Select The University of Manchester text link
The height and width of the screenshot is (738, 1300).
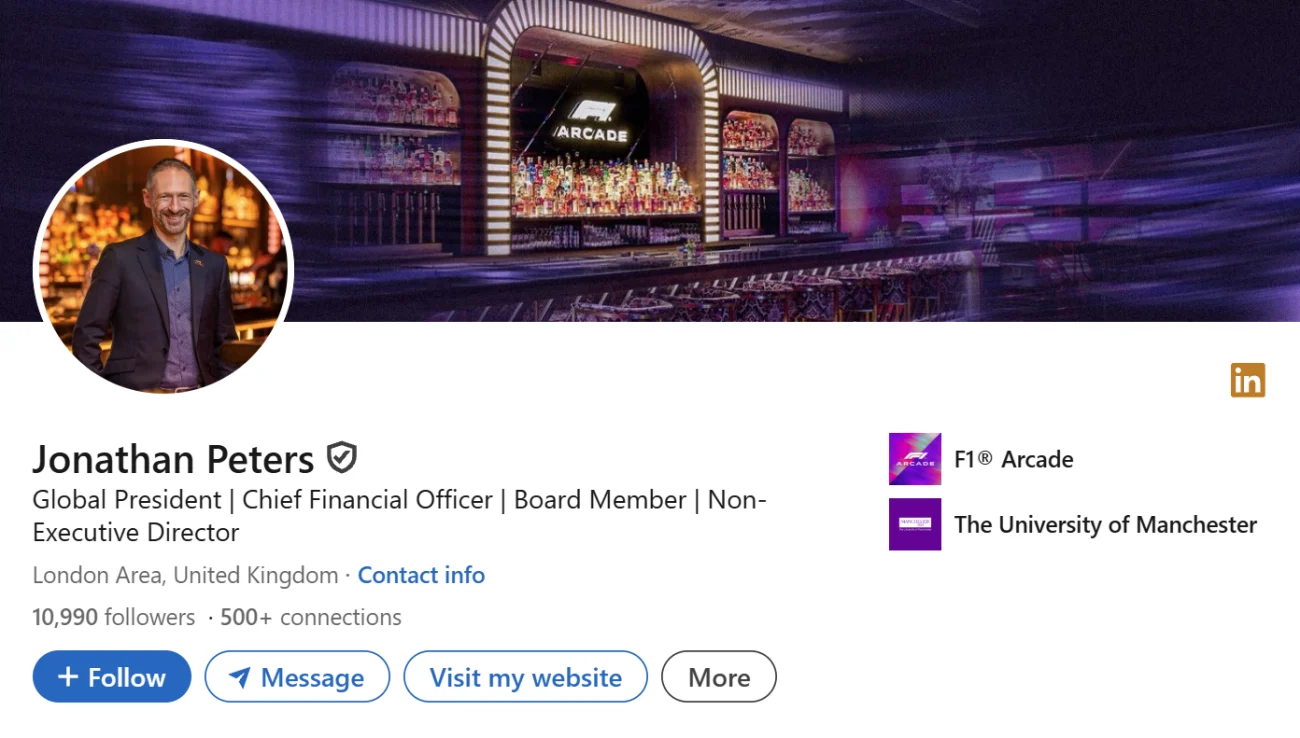click(1105, 524)
